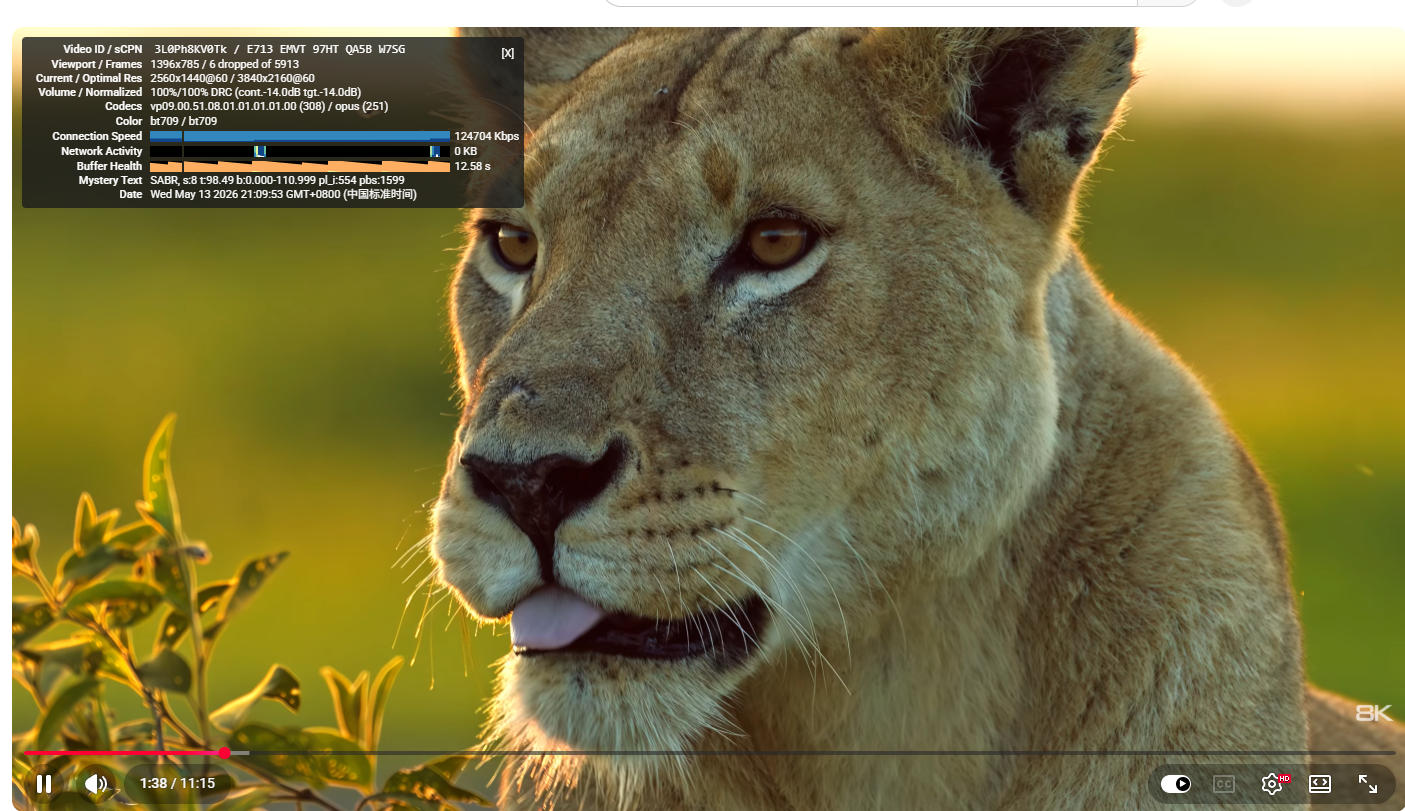Select video ID text "3L0Ph8KV0Tk / E713 EMVT 97HT QA5B W7SG"
This screenshot has width=1405, height=811.
pos(279,49)
